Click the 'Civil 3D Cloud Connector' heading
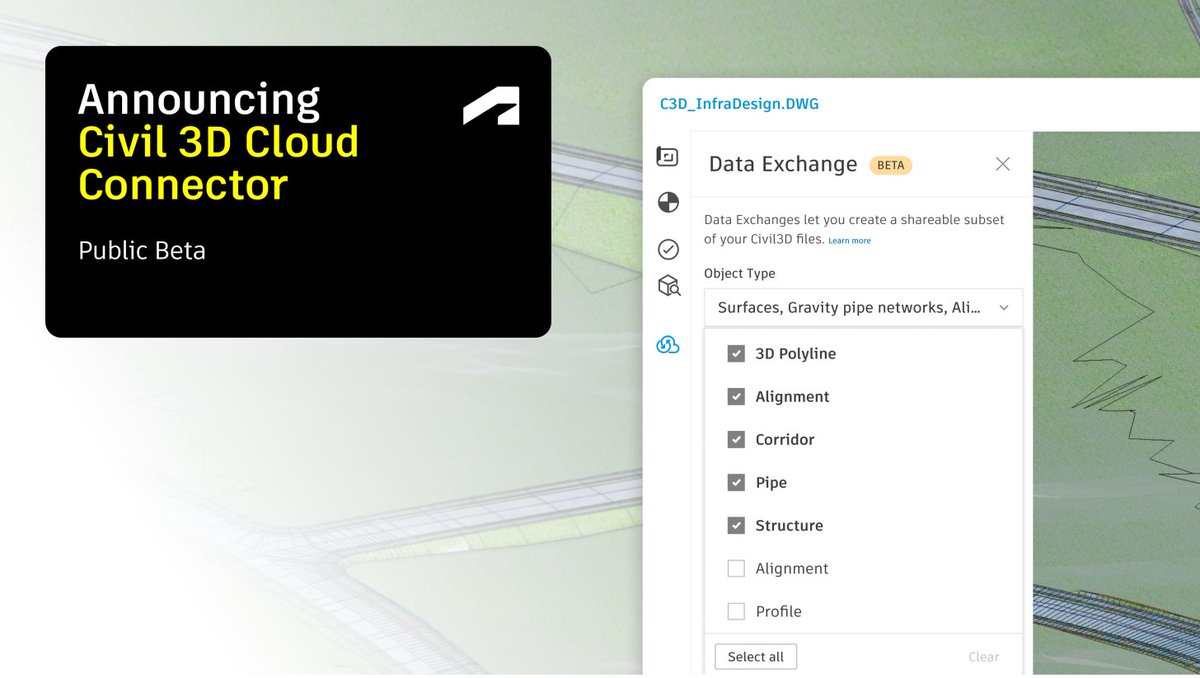This screenshot has width=1200, height=678. [219, 163]
